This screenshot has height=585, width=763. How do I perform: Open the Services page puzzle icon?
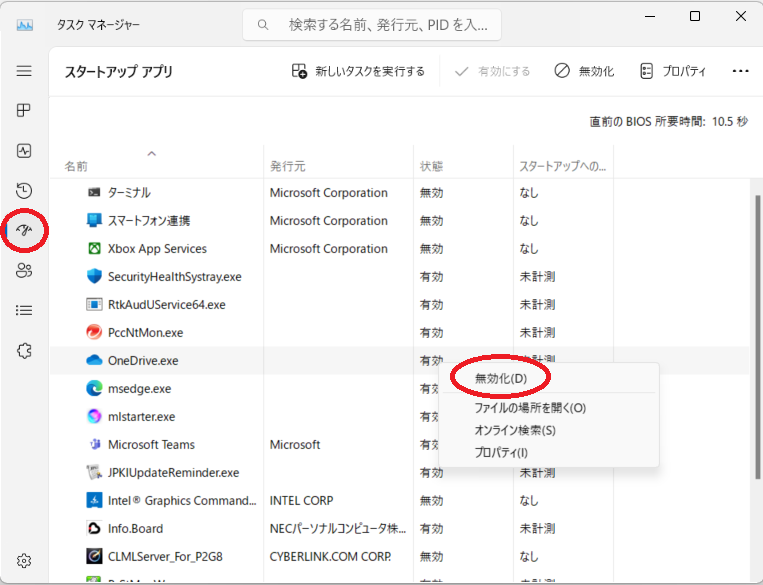(x=24, y=350)
